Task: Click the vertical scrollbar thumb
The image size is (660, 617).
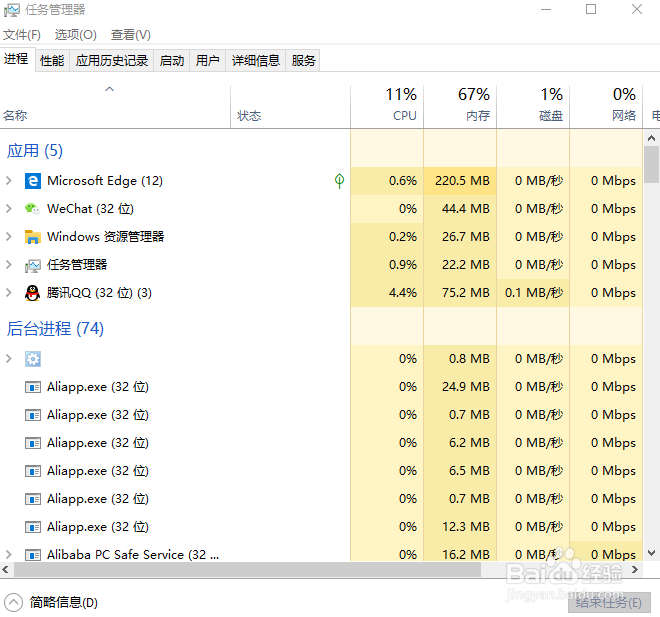Action: click(x=652, y=165)
